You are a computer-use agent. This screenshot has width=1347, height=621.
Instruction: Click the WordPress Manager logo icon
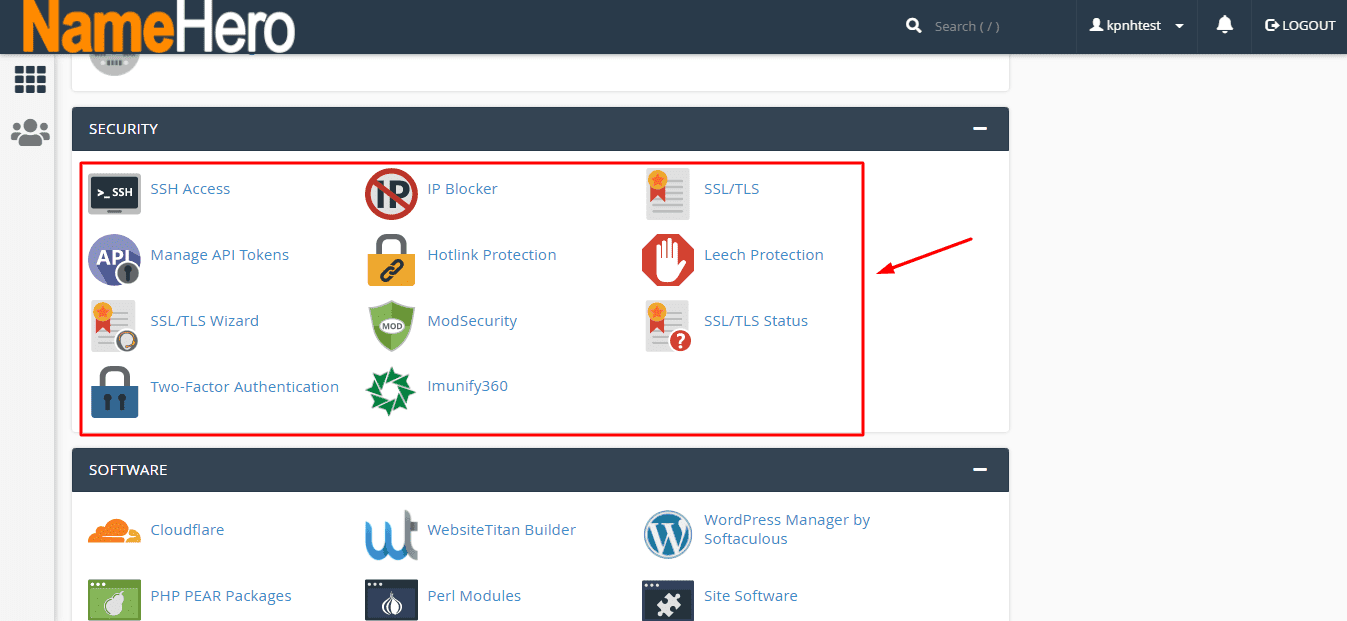point(667,534)
